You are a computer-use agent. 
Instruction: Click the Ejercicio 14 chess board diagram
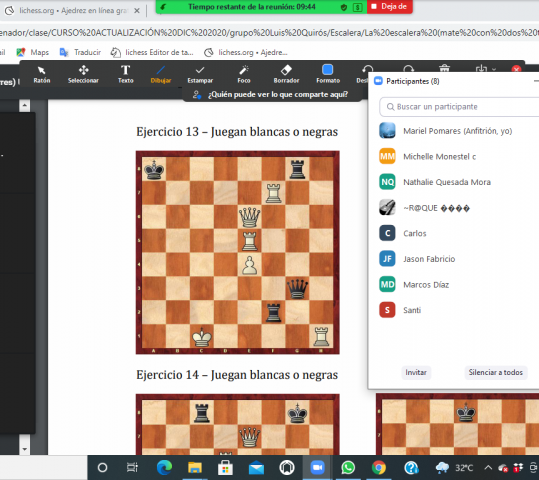(238, 424)
